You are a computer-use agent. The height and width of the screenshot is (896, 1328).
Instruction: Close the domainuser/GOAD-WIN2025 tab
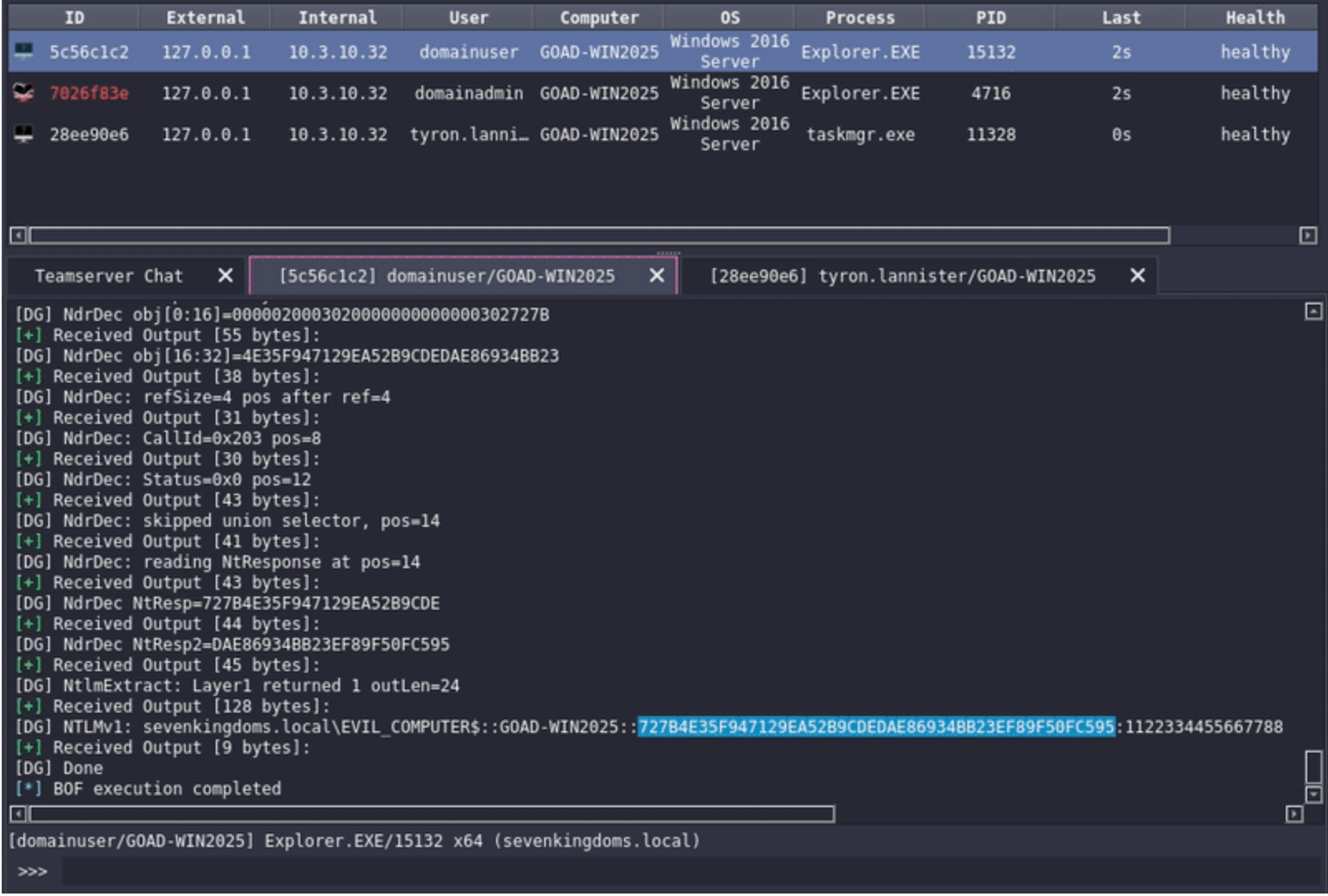656,275
